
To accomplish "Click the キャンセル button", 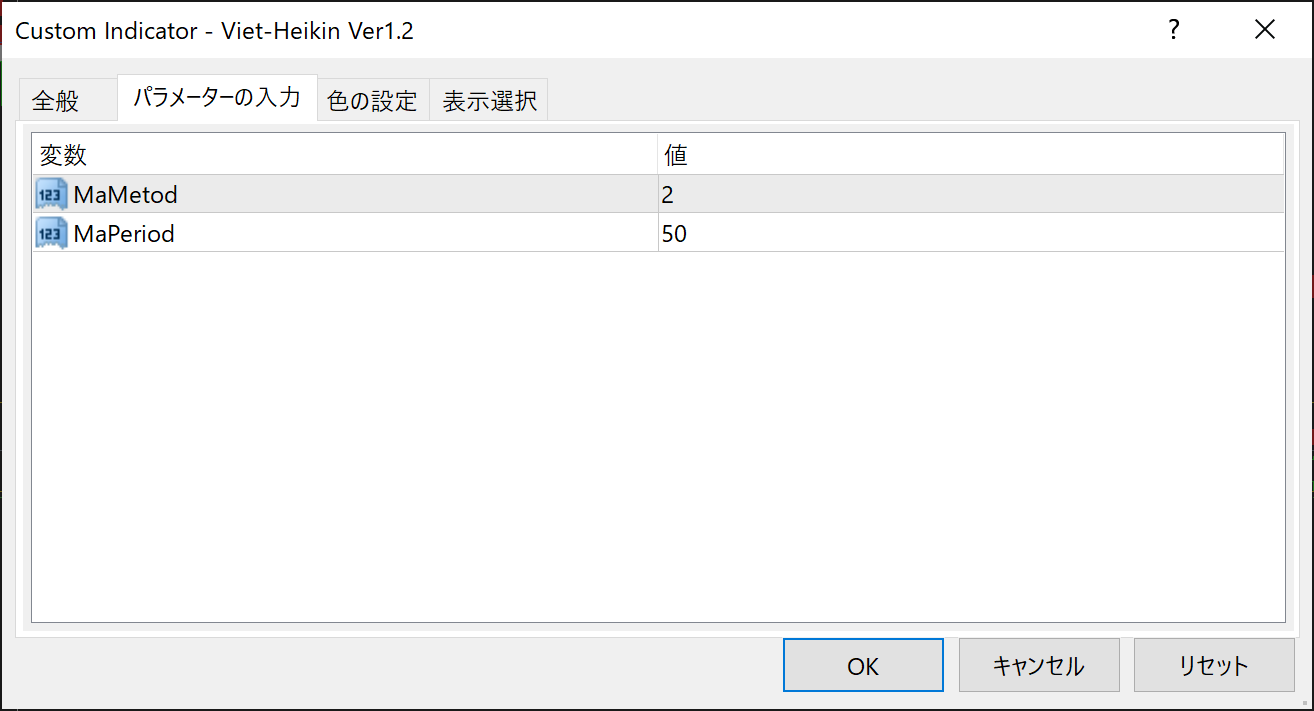I will (x=1038, y=666).
